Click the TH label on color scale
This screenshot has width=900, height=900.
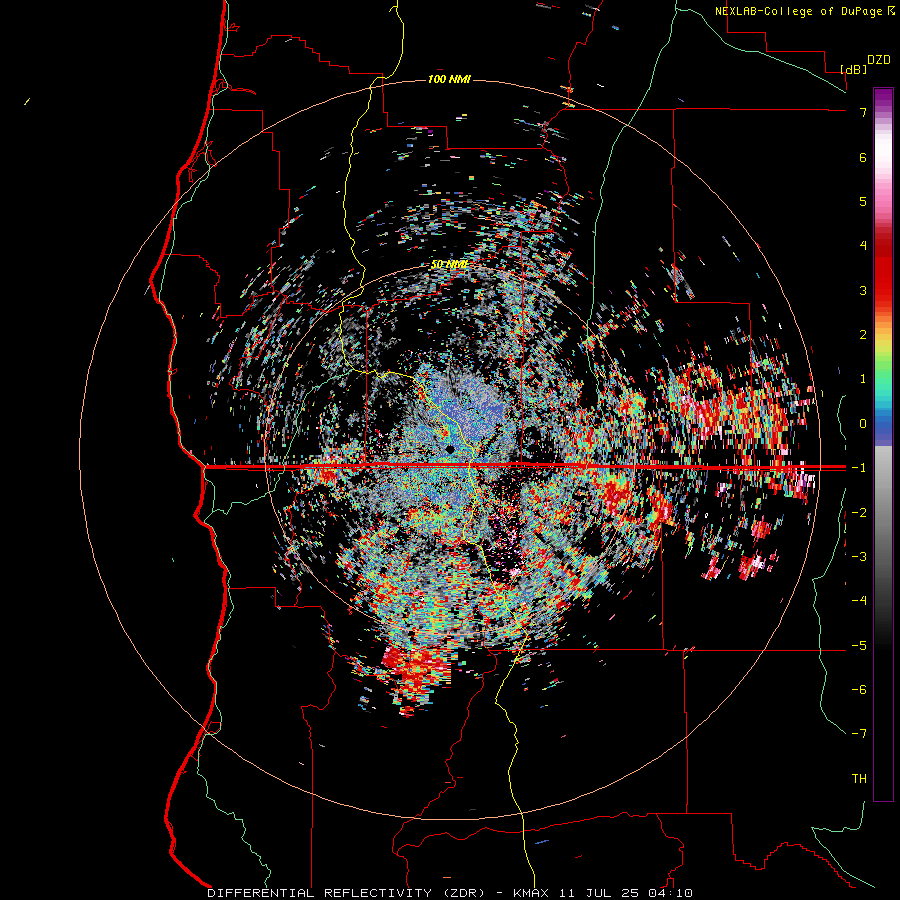859,779
